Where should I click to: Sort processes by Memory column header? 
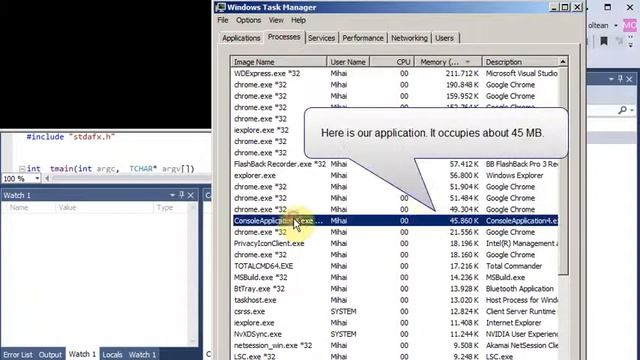(x=448, y=62)
